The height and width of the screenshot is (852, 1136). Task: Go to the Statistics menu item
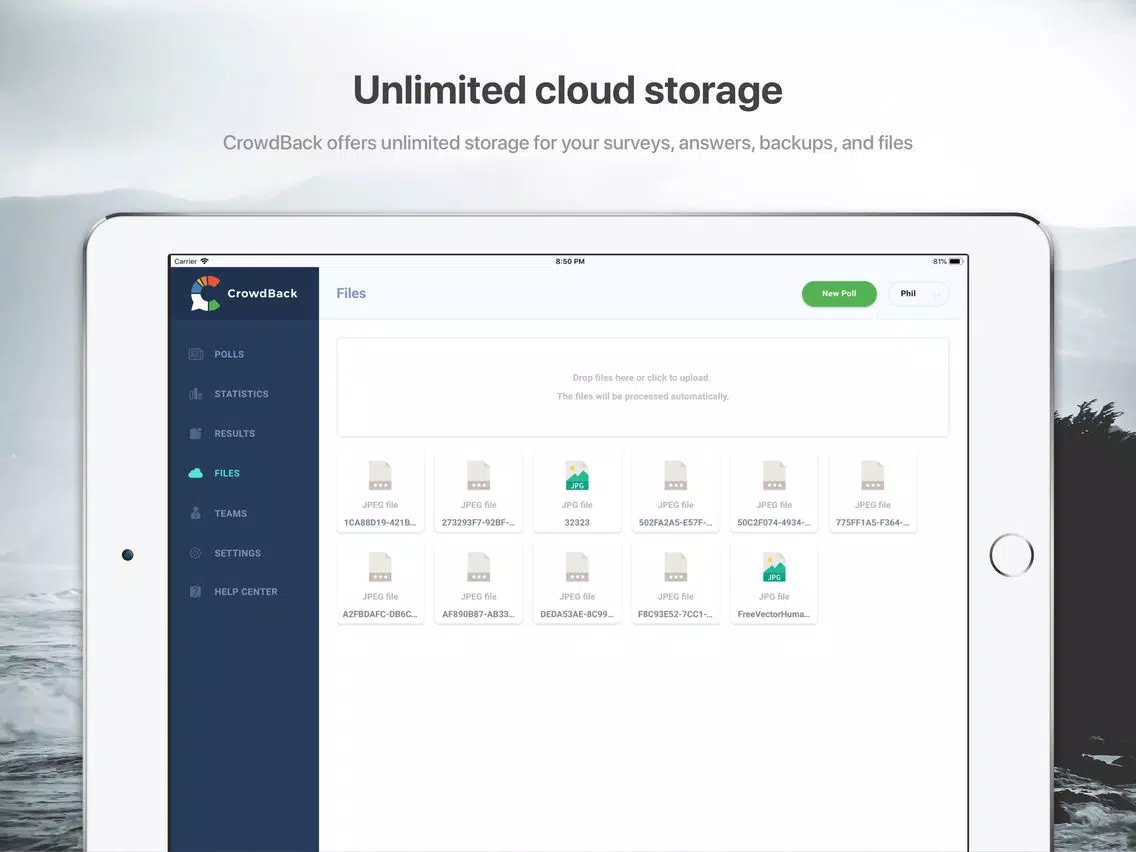point(241,394)
